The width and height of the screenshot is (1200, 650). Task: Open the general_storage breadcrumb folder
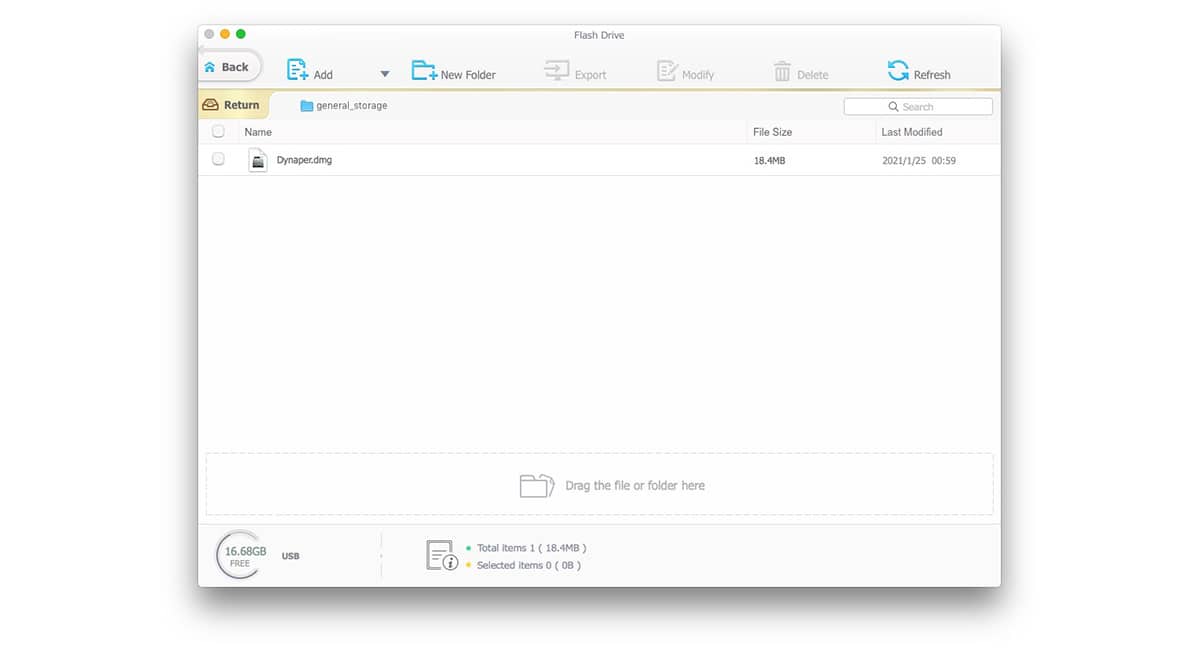(344, 105)
